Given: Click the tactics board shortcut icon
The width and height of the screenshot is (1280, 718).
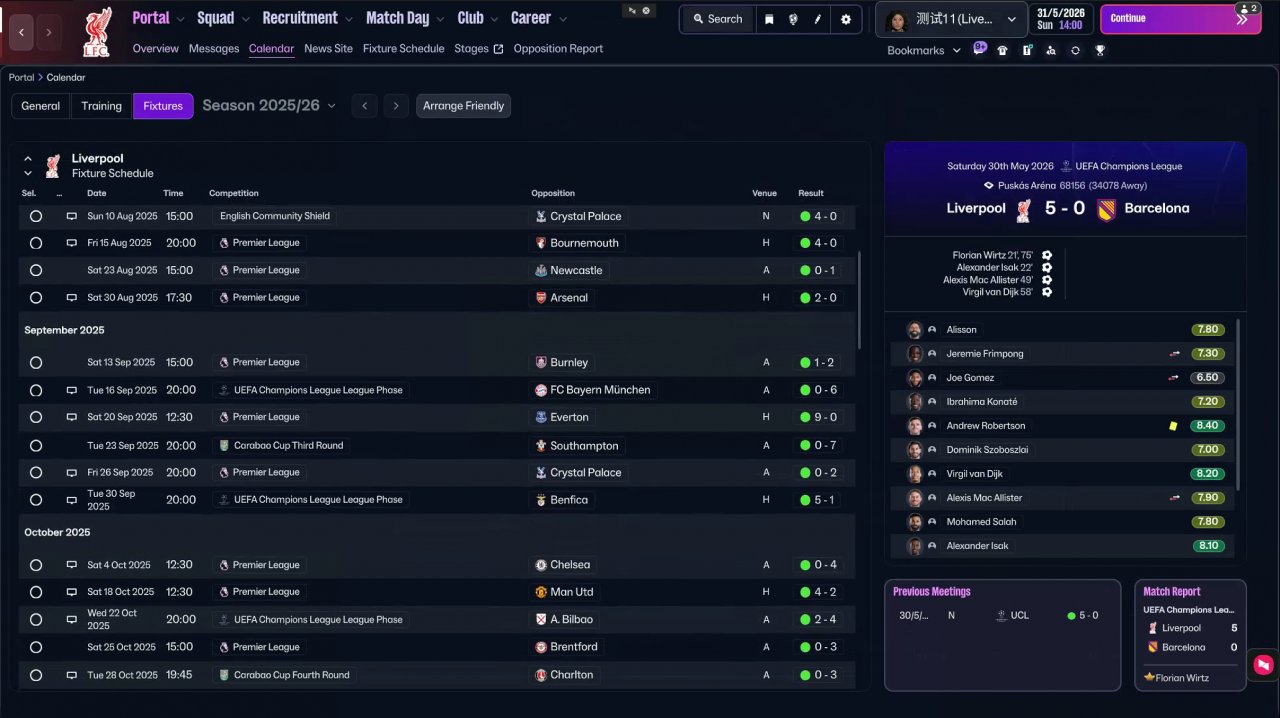Looking at the screenshot, I should coord(1027,50).
